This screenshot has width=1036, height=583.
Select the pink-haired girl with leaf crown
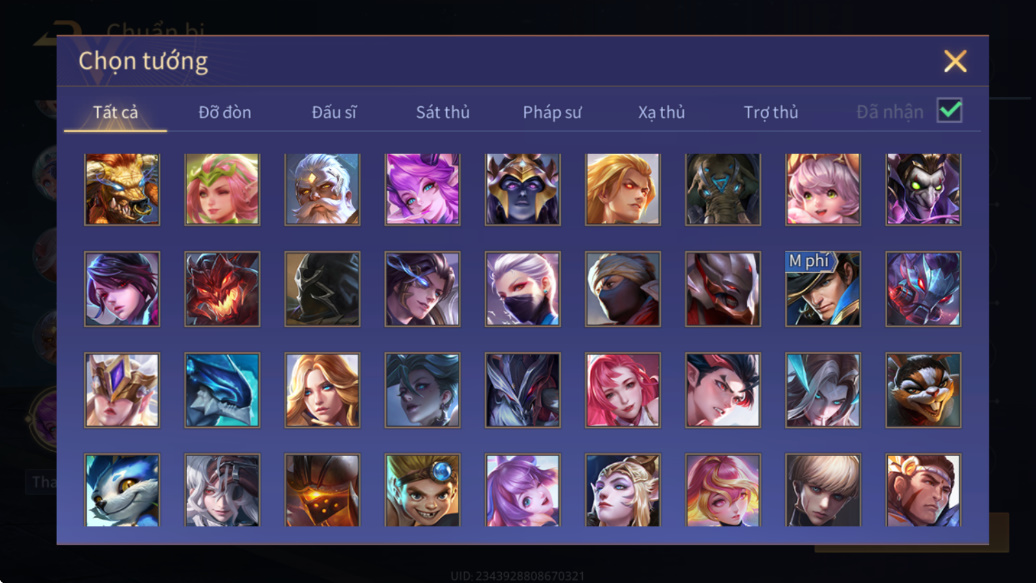tap(222, 190)
